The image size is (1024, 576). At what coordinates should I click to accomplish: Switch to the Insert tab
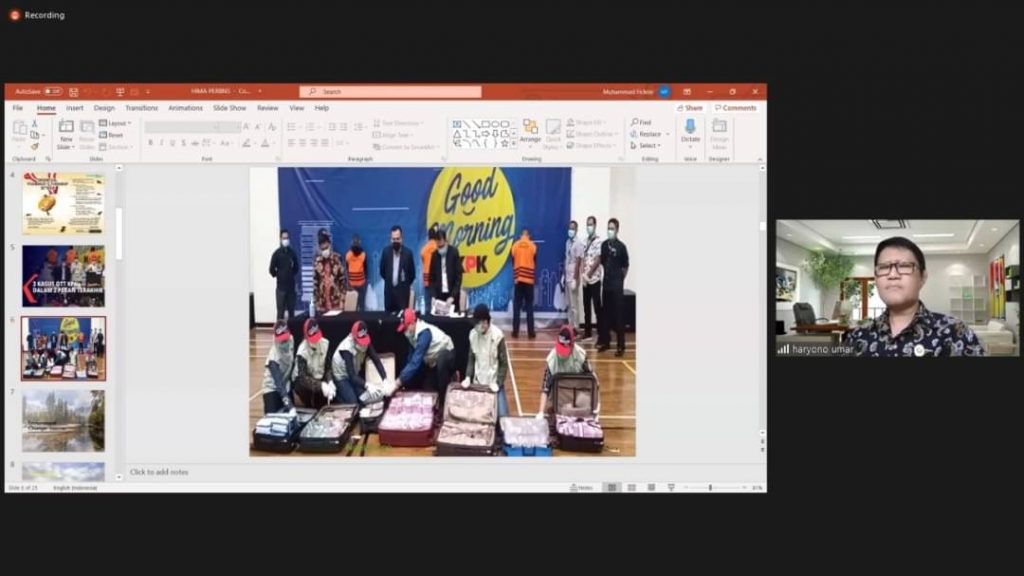(x=74, y=108)
